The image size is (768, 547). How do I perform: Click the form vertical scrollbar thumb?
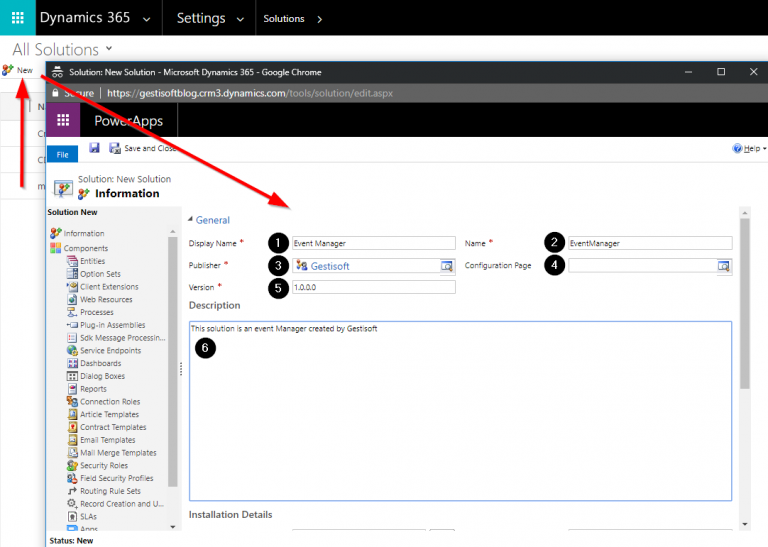[x=744, y=304]
